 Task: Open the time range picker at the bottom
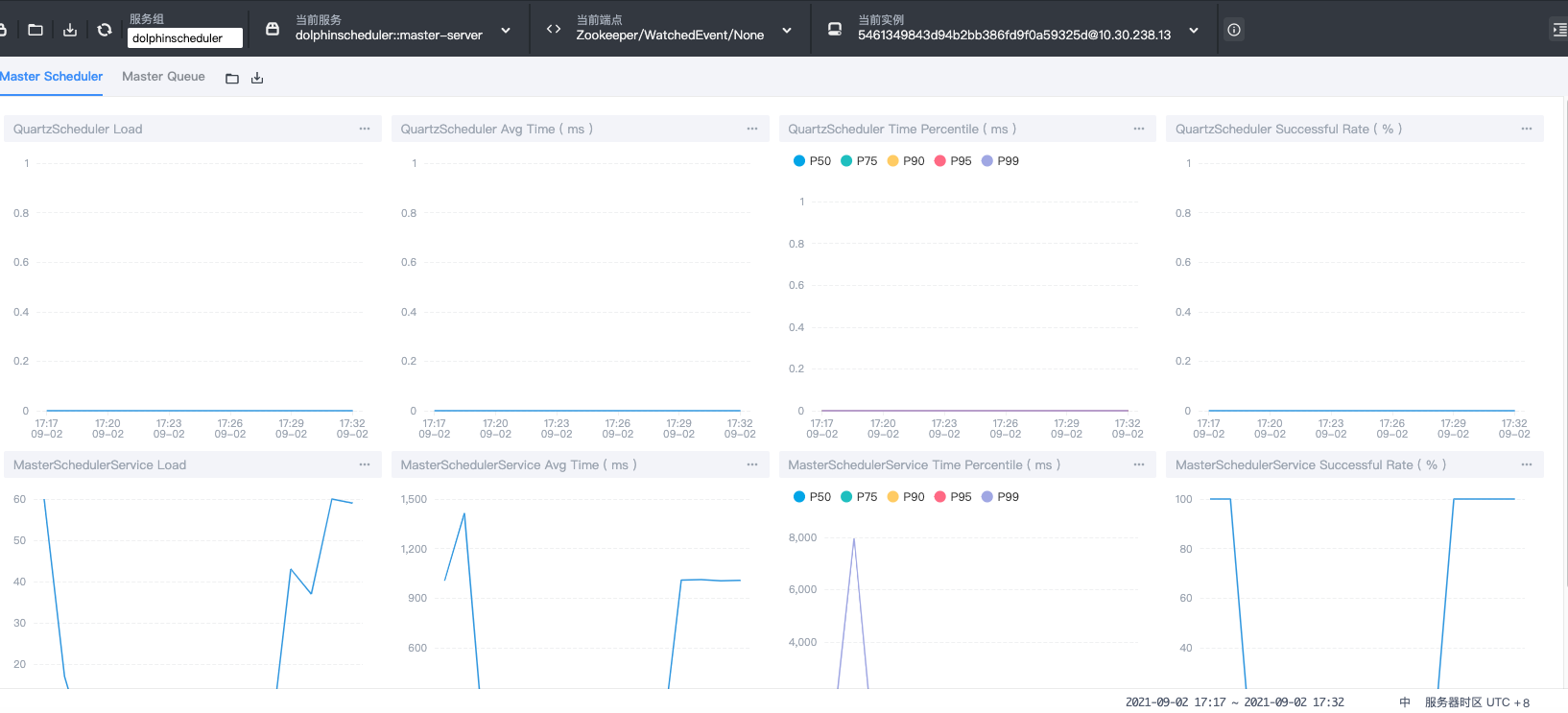[x=1235, y=702]
